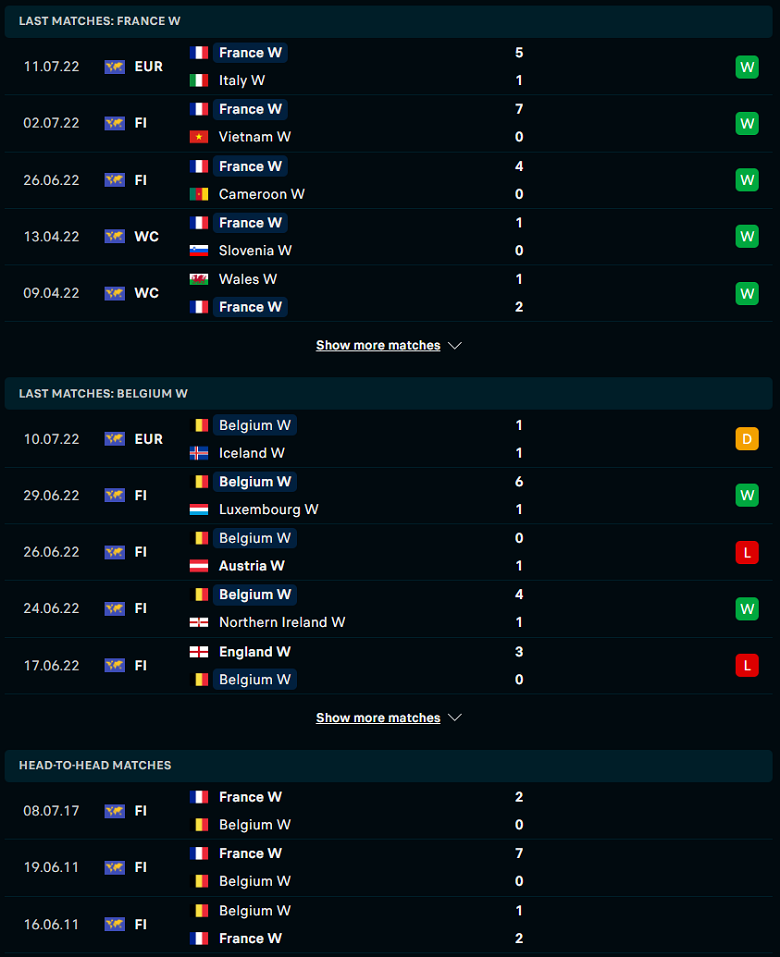Open Show more matches link under France W

(378, 345)
